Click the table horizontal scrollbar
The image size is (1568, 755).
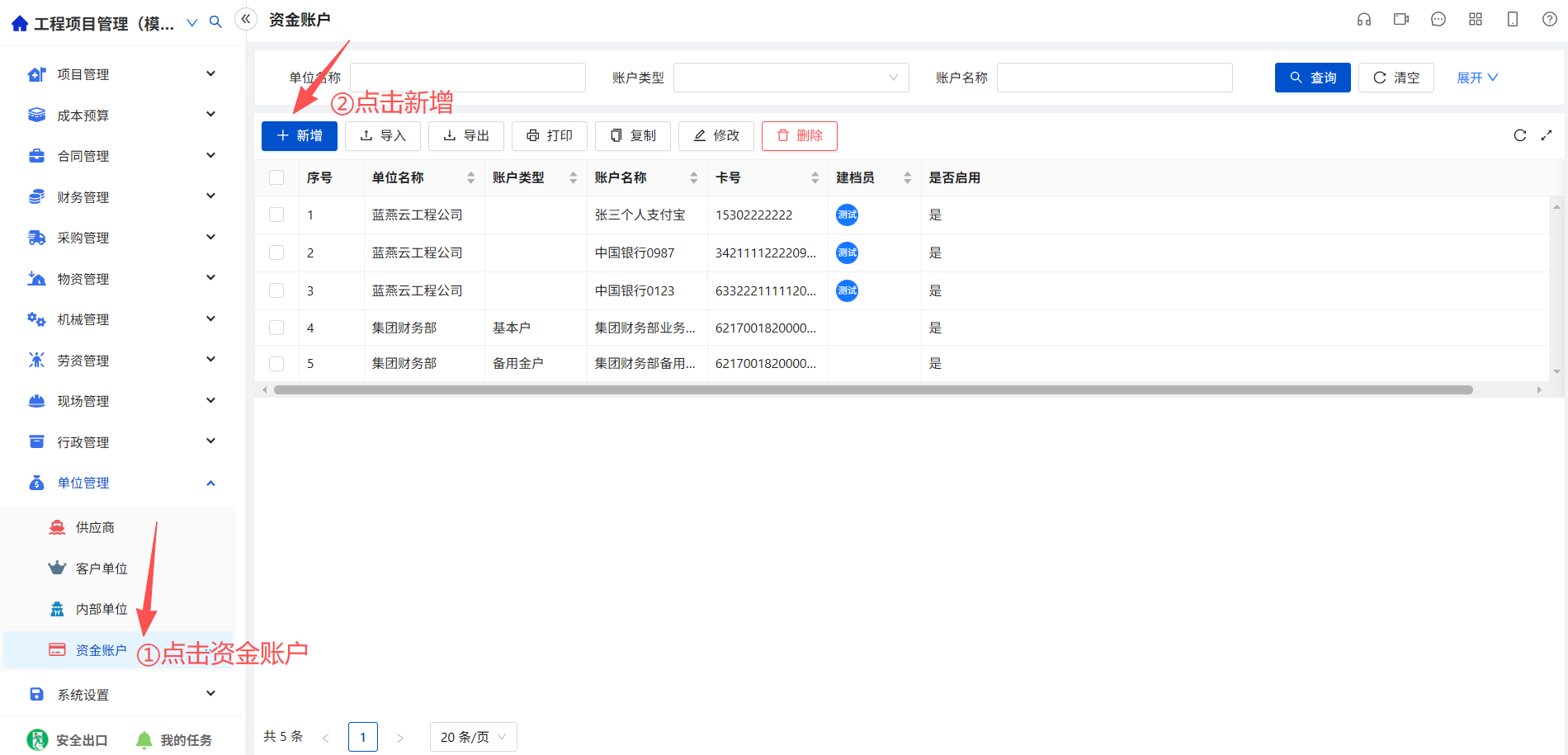coord(873,389)
